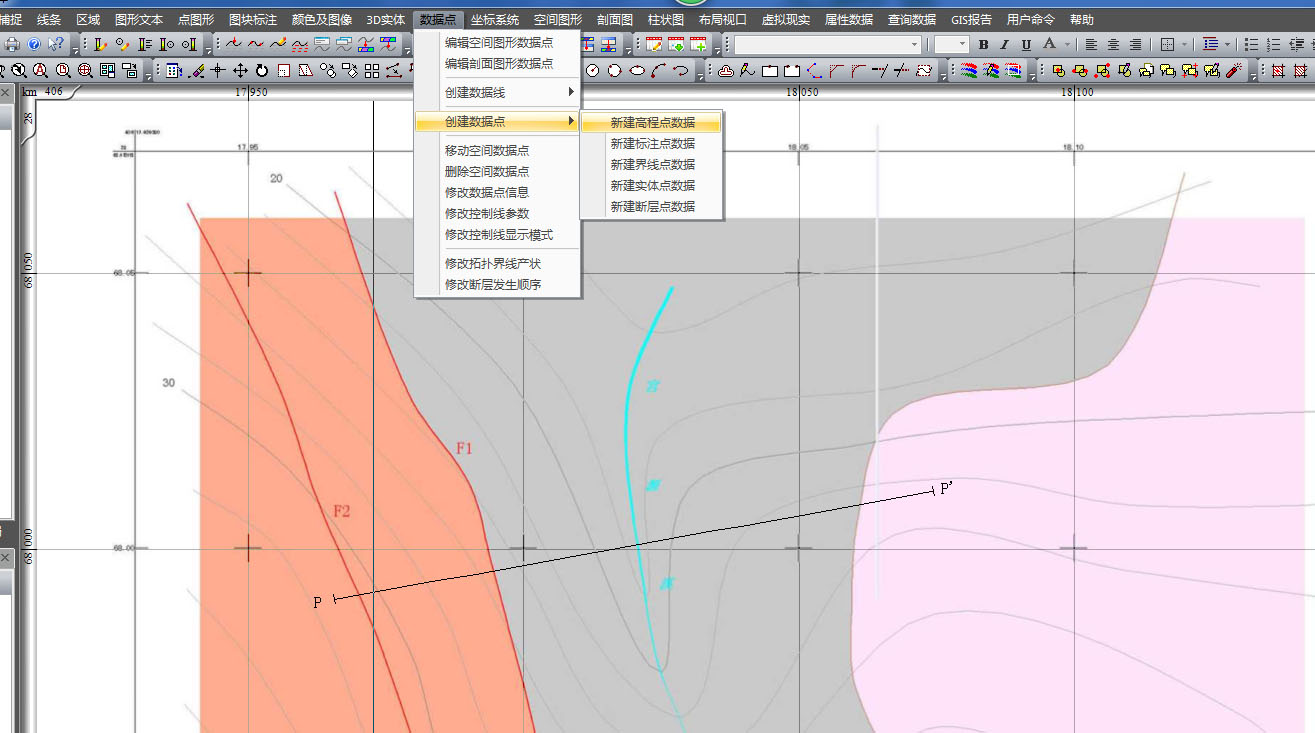Choose 修改控制线参数 from the menu
This screenshot has width=1315, height=733.
click(x=498, y=213)
